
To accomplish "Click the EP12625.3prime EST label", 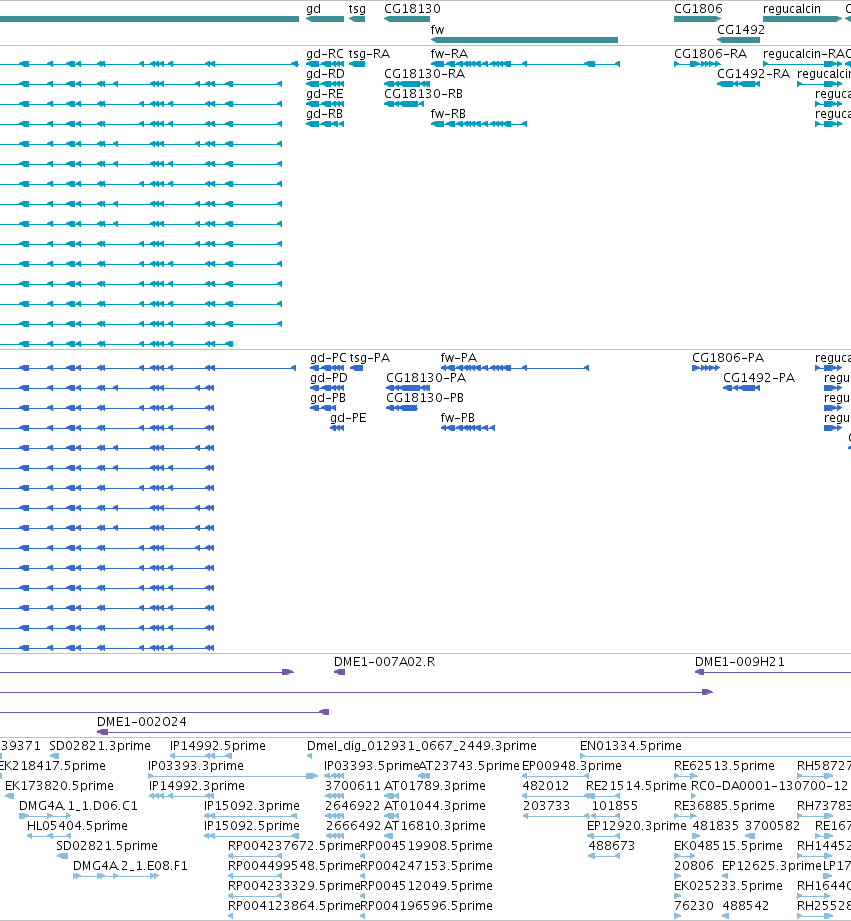I will (771, 866).
